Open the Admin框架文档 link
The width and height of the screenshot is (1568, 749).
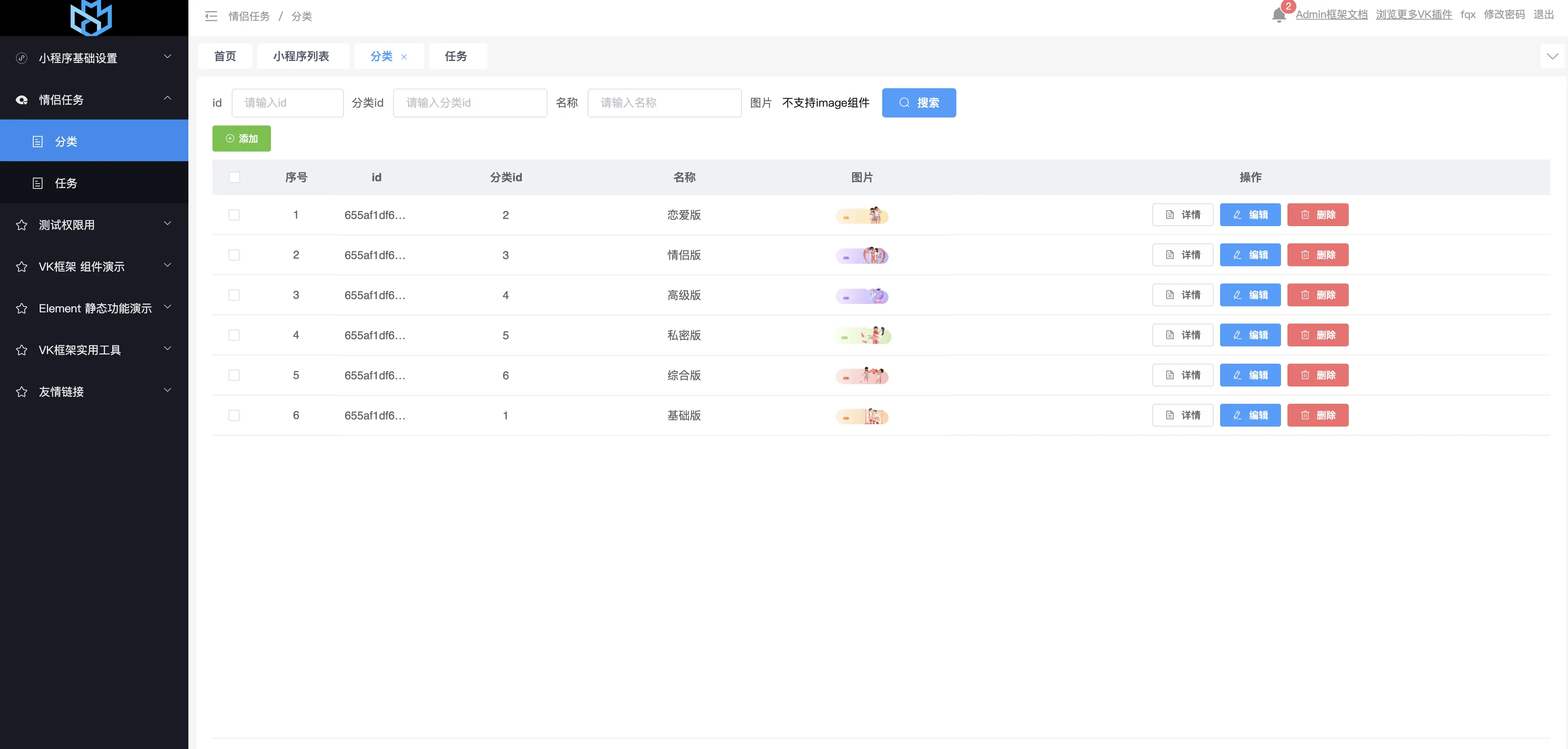(x=1331, y=14)
